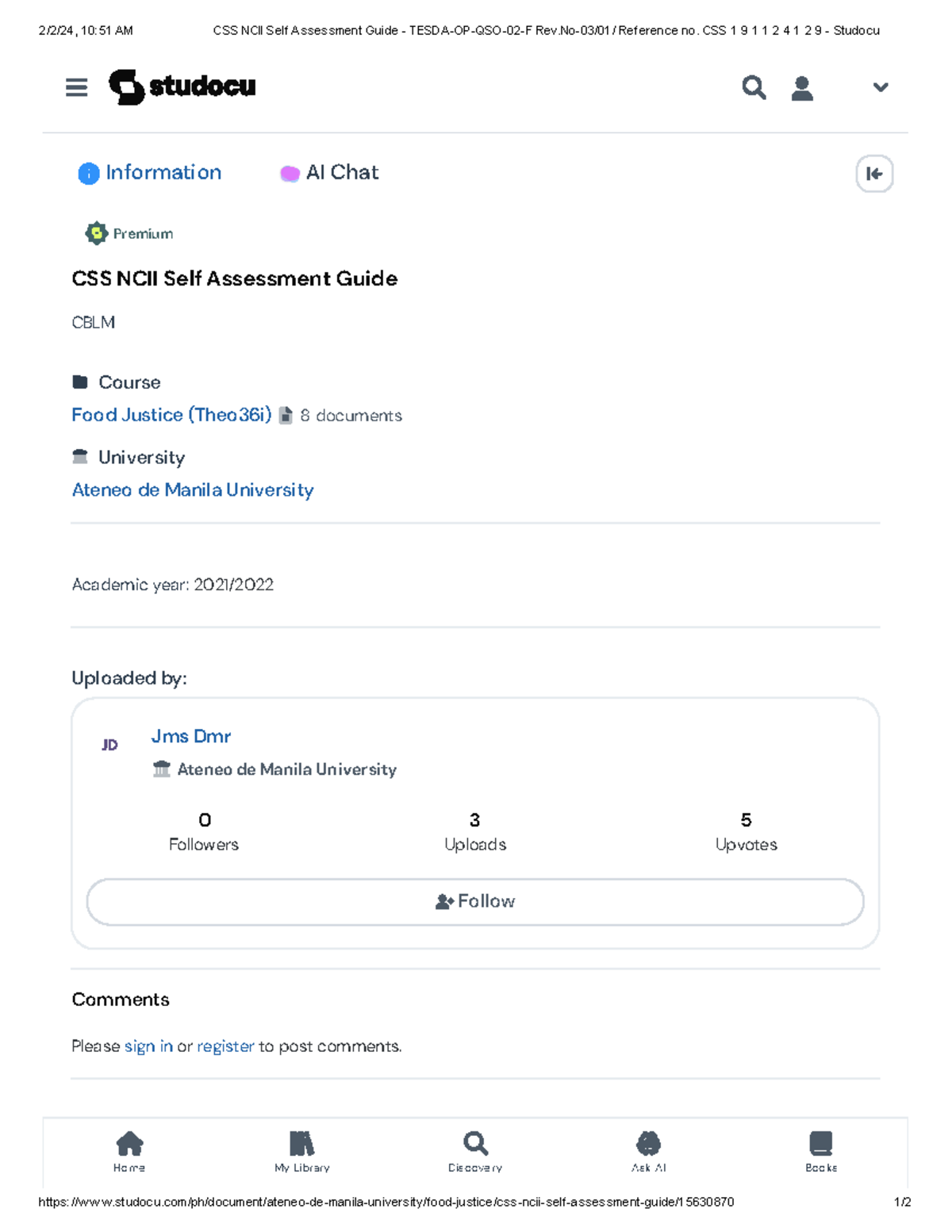The image size is (952, 1232).
Task: Open uploader profile Jms Dmr
Action: click(190, 736)
